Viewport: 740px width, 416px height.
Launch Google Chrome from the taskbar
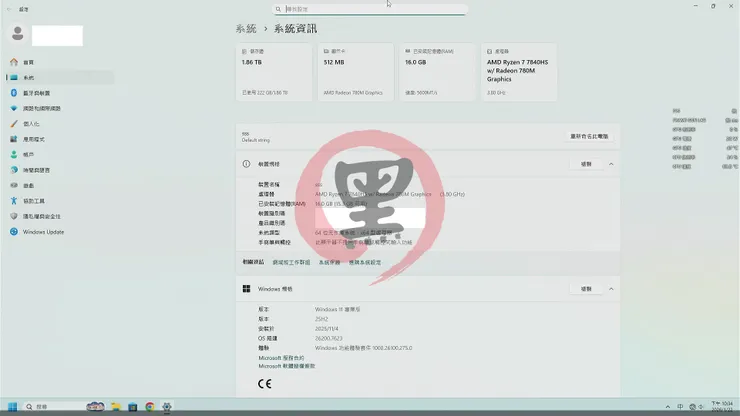[150, 407]
